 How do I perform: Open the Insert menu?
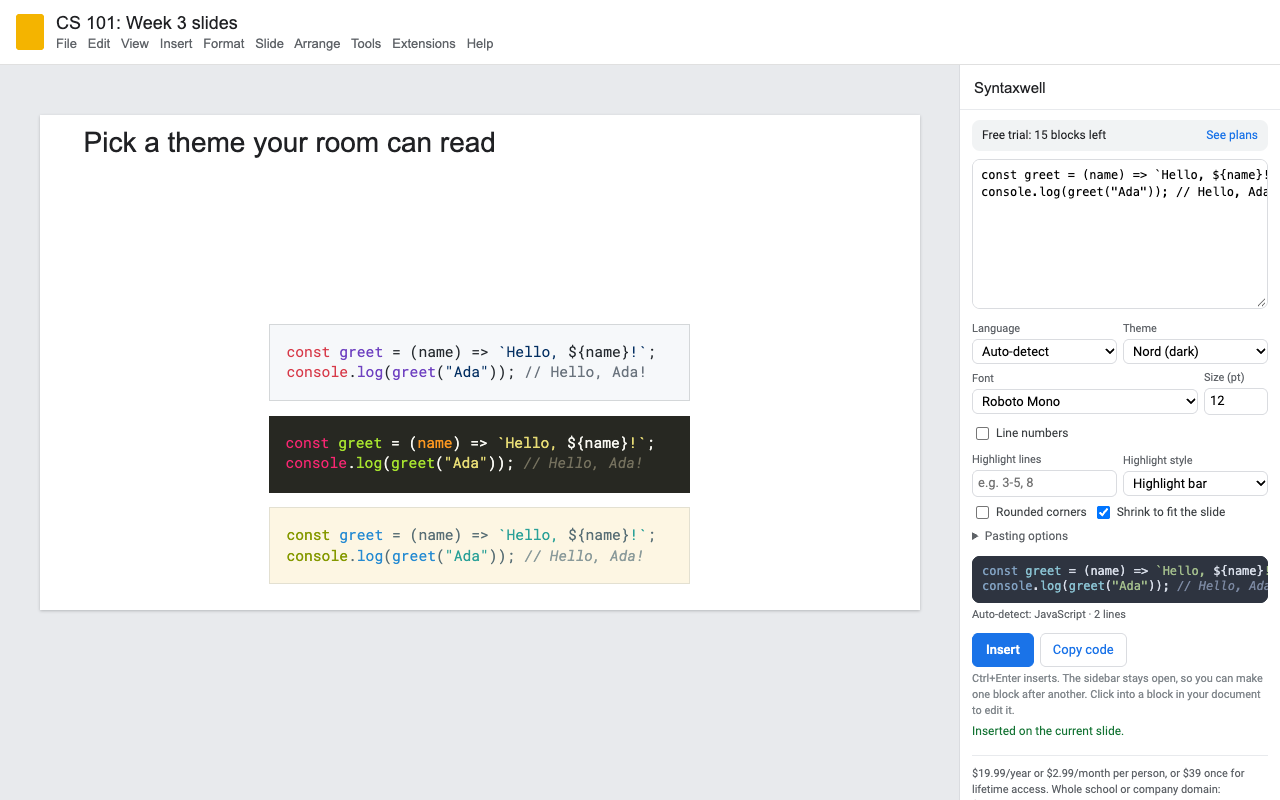click(x=176, y=44)
